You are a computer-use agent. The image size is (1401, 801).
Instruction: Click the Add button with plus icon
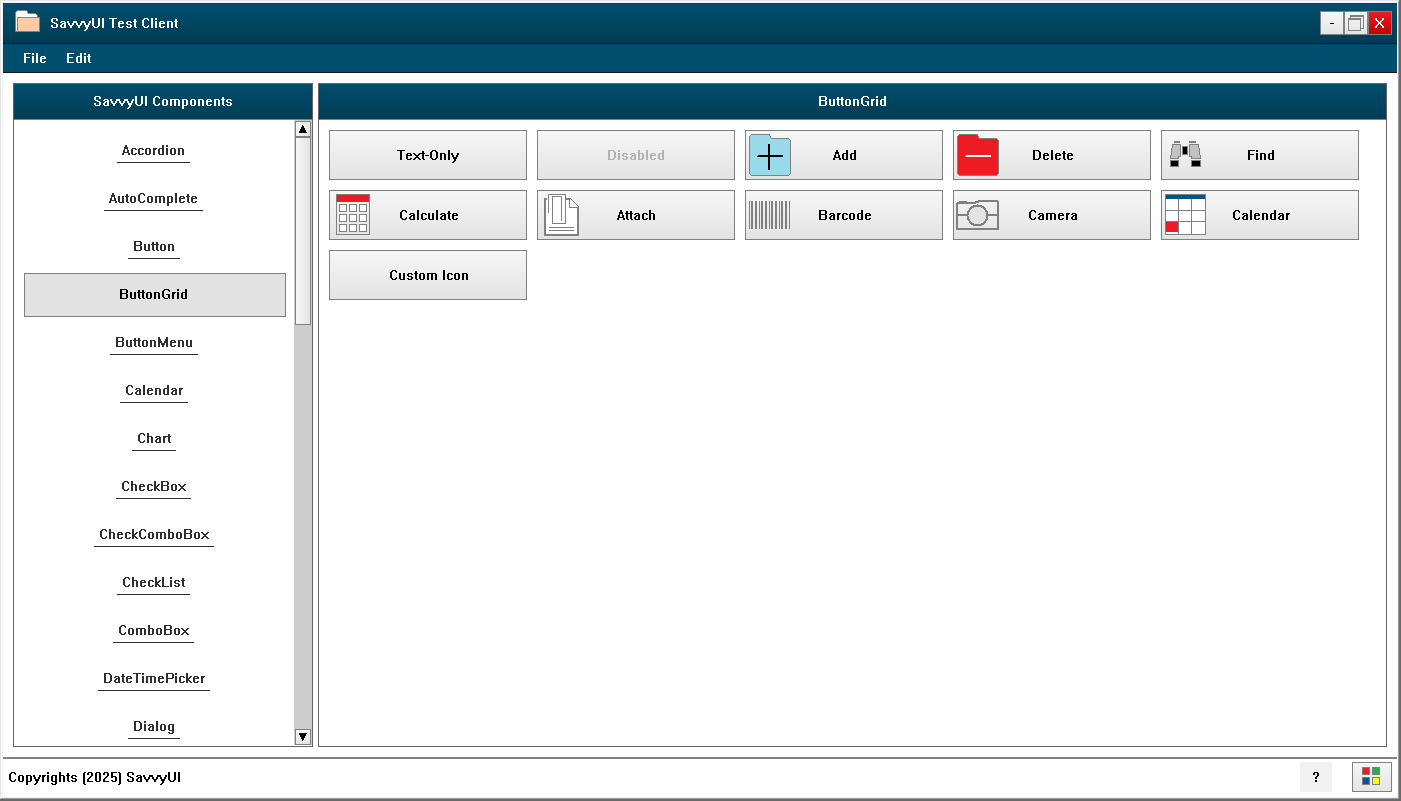pos(843,155)
